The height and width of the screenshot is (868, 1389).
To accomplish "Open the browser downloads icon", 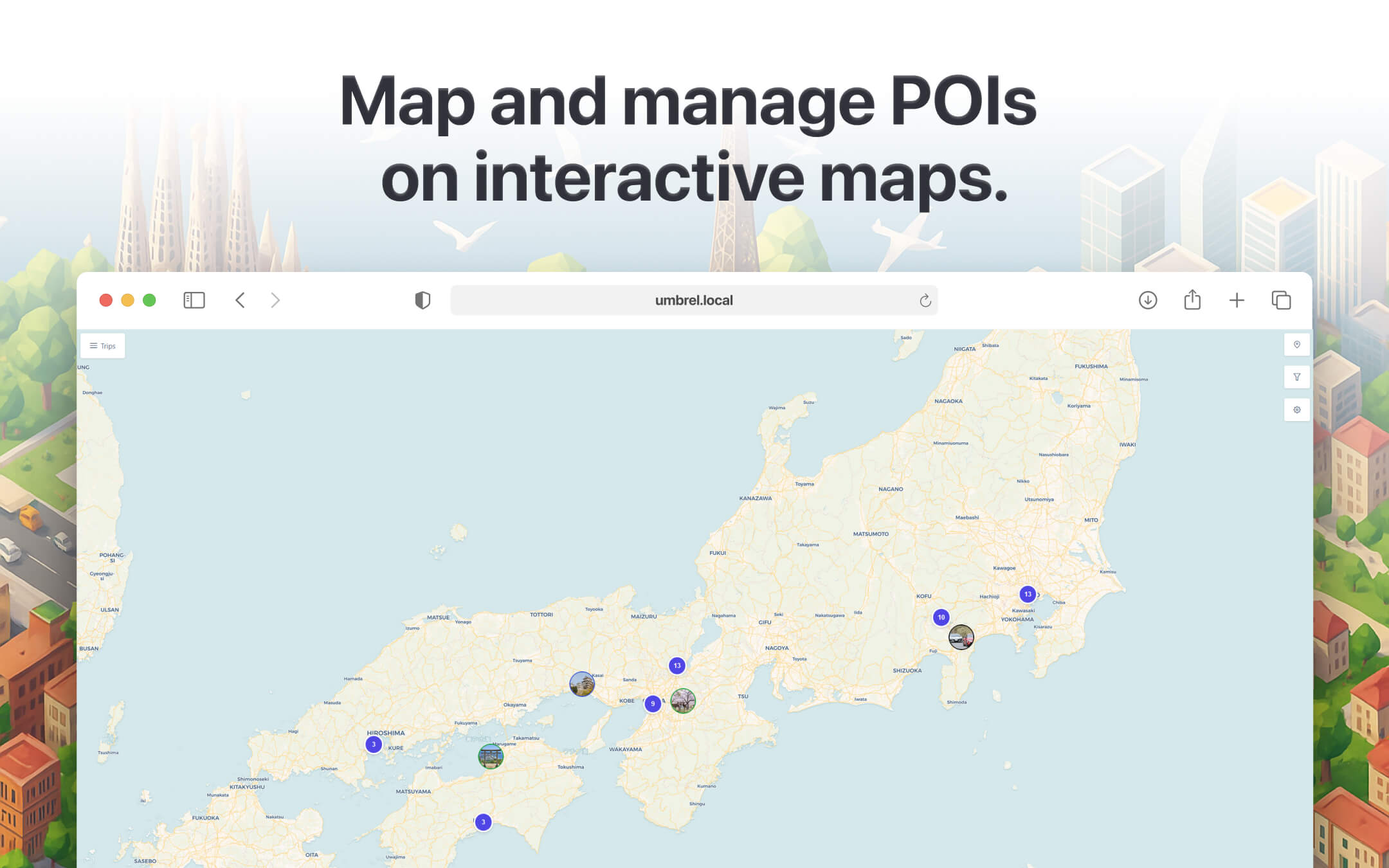I will pos(1147,300).
